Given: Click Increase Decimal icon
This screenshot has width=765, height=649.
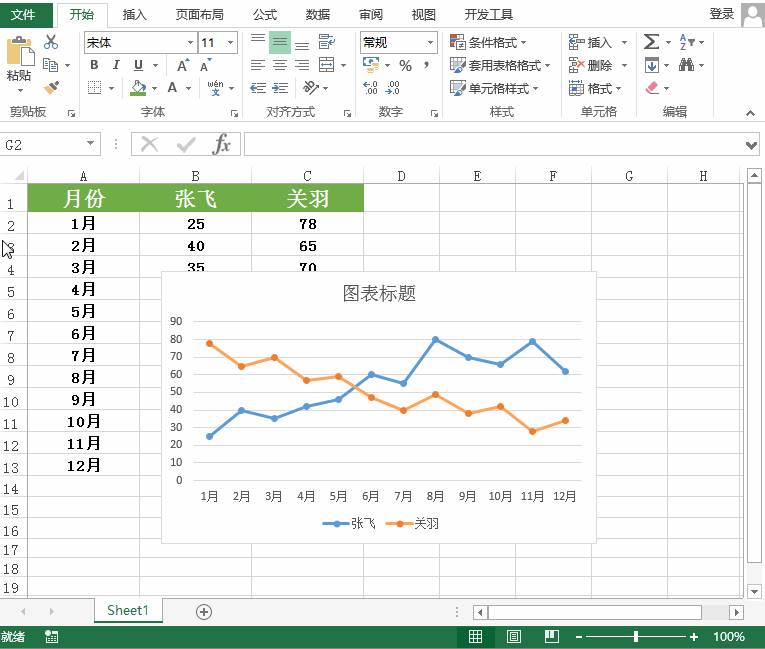Looking at the screenshot, I should (x=371, y=88).
